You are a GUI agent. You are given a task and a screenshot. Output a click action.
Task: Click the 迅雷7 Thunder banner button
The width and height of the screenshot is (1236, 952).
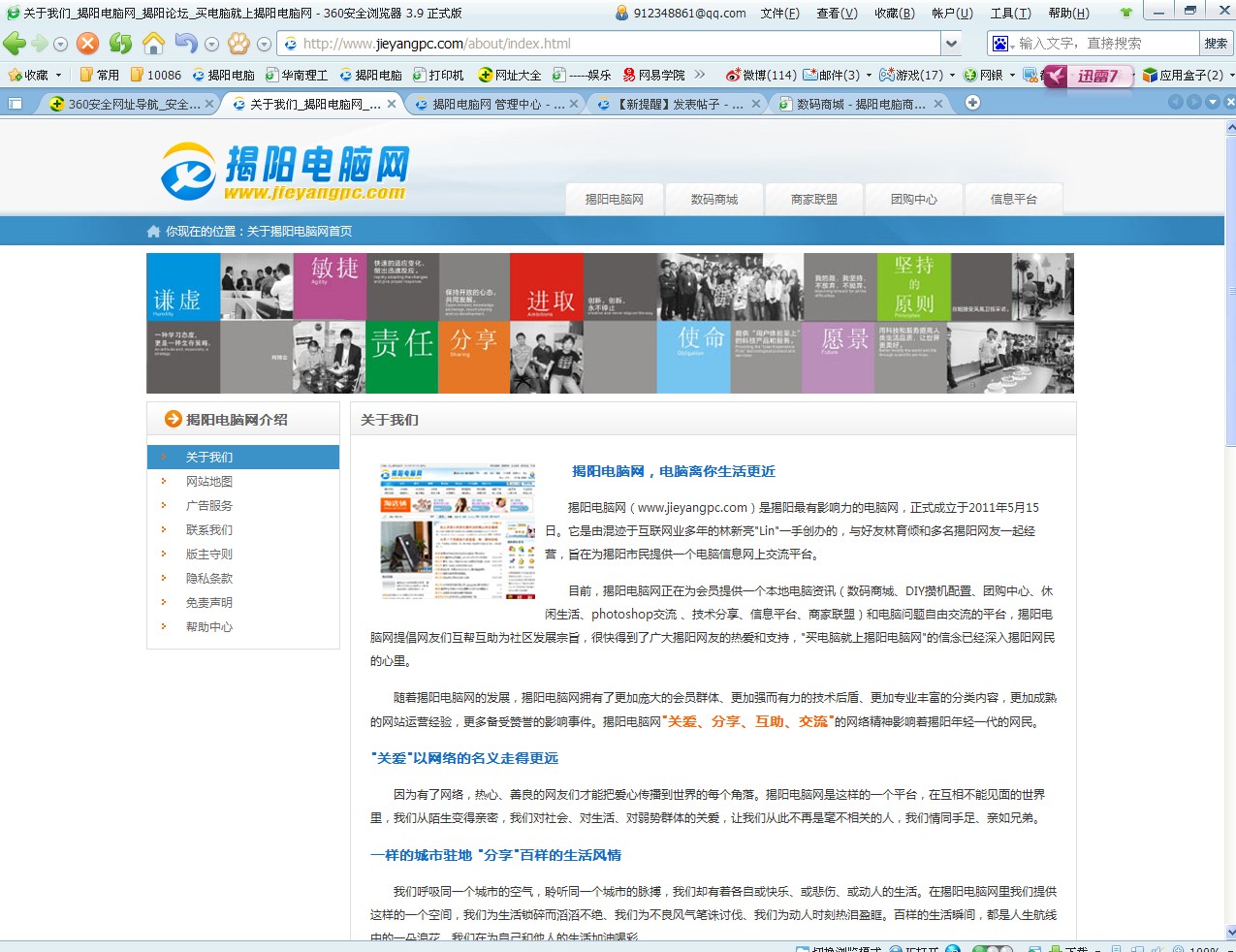1088,76
